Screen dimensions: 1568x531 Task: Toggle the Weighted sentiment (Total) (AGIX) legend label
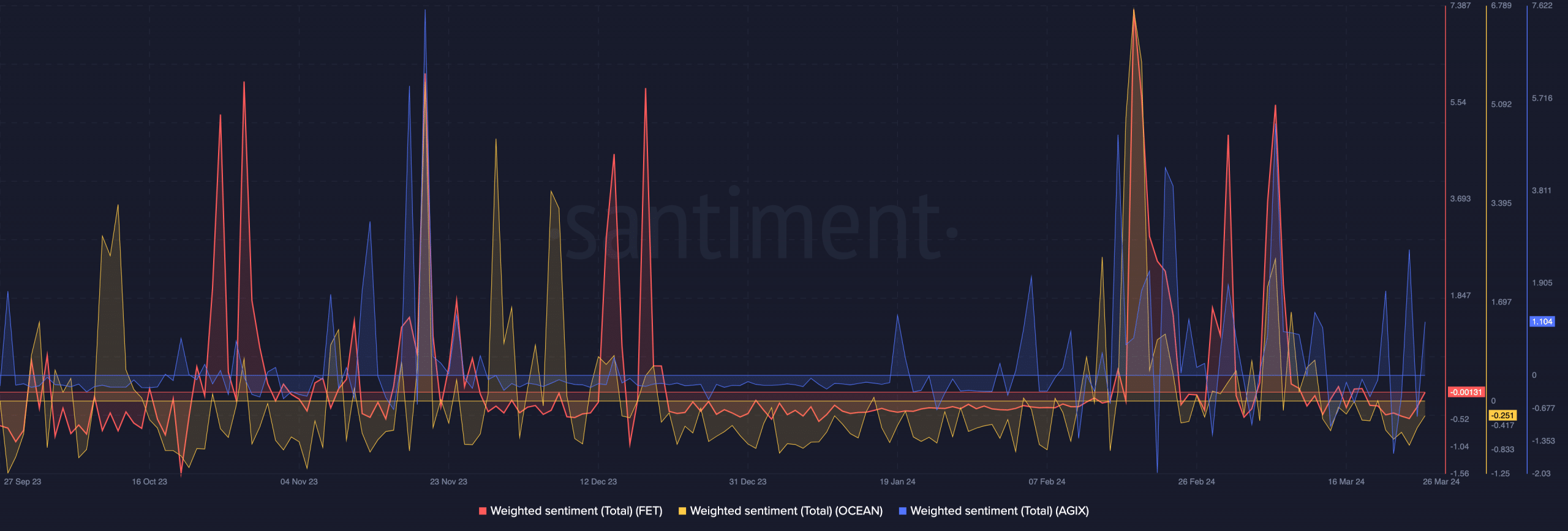pyautogui.click(x=1000, y=511)
